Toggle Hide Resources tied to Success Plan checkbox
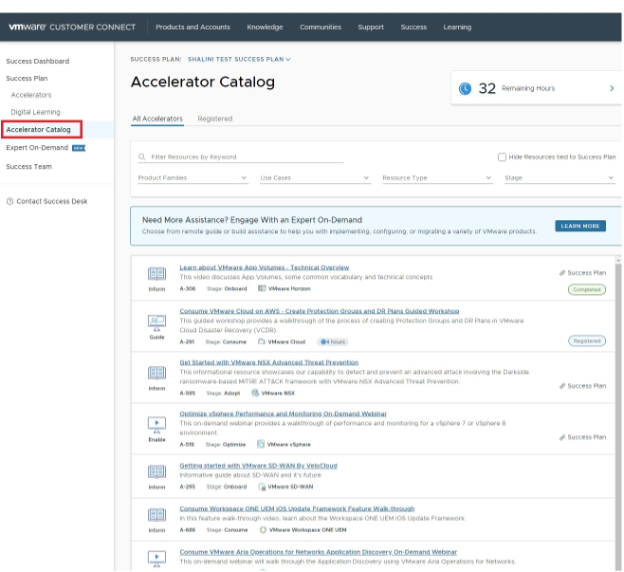624x572 pixels. [x=502, y=157]
